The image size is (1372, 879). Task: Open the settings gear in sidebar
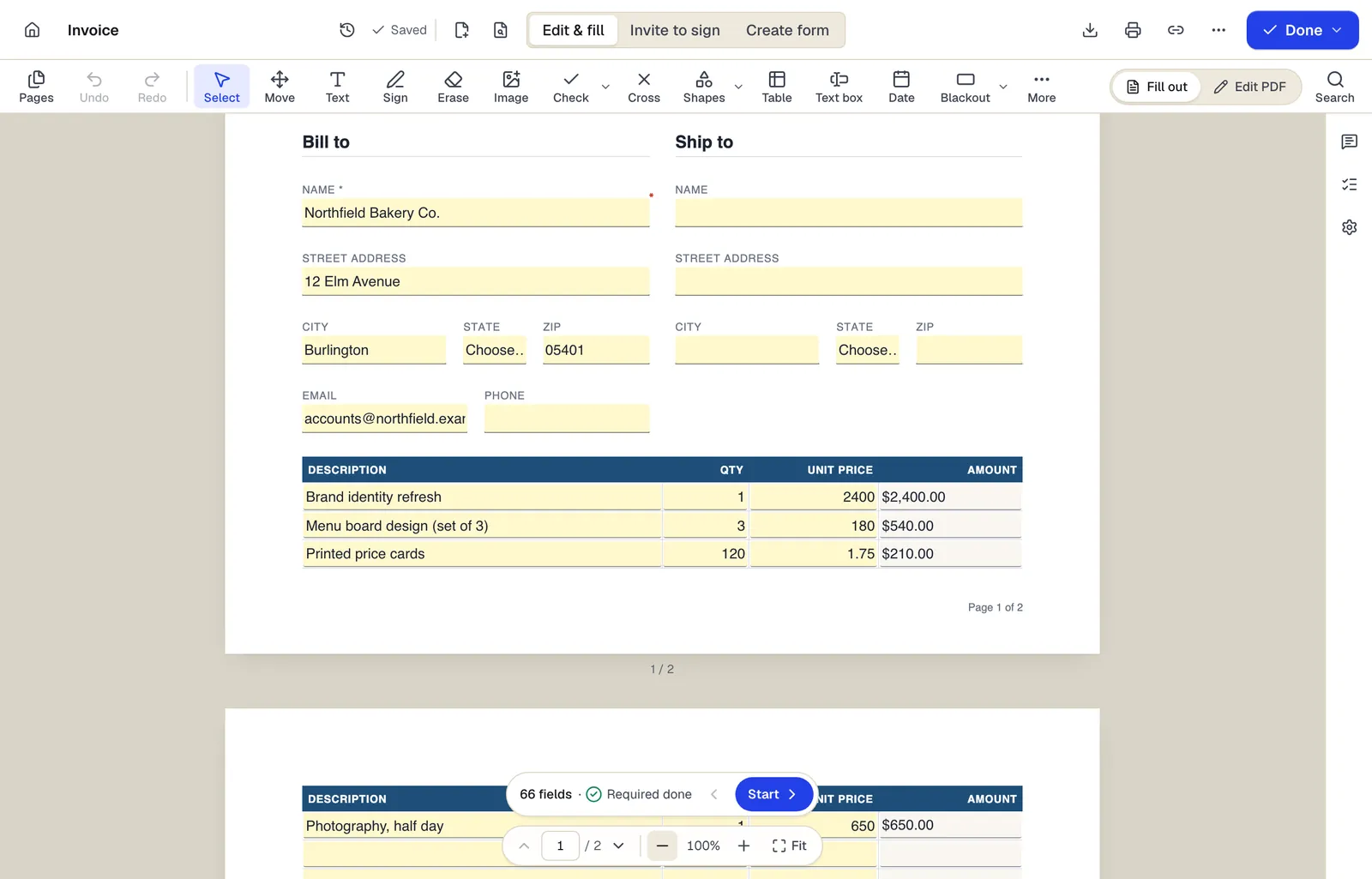click(1349, 227)
